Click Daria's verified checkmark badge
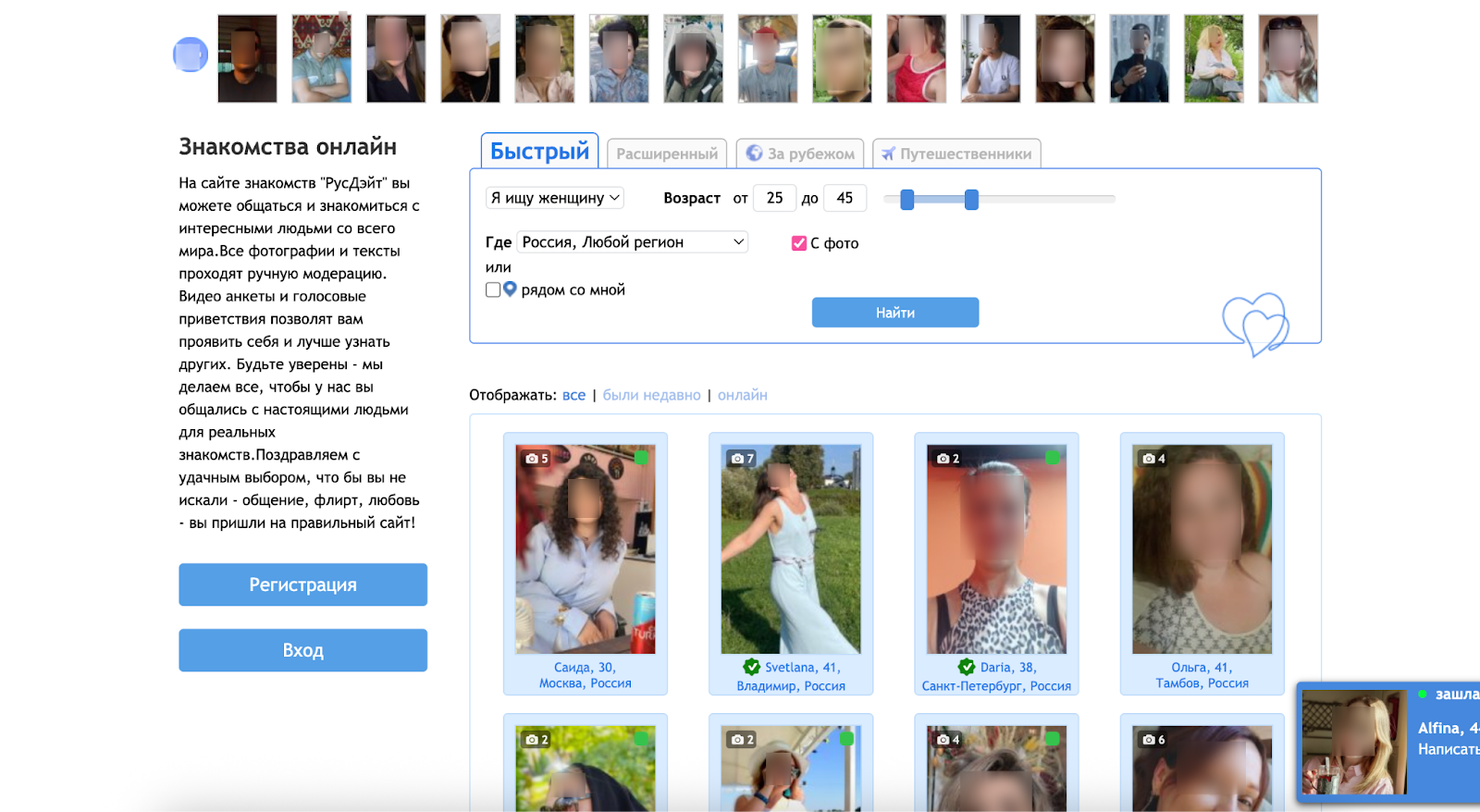 click(x=967, y=667)
